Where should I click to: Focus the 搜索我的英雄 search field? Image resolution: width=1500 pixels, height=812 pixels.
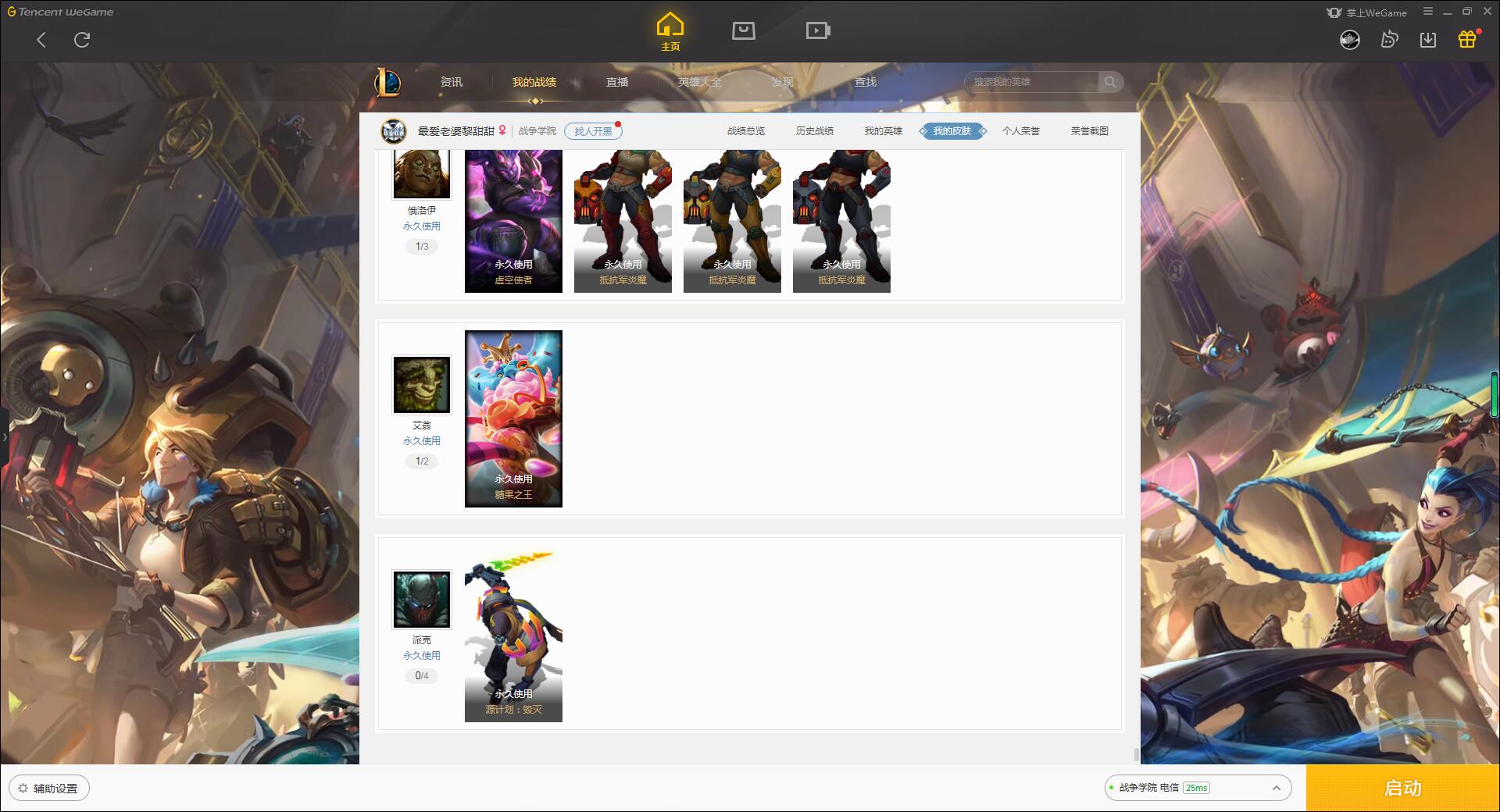pos(1033,82)
